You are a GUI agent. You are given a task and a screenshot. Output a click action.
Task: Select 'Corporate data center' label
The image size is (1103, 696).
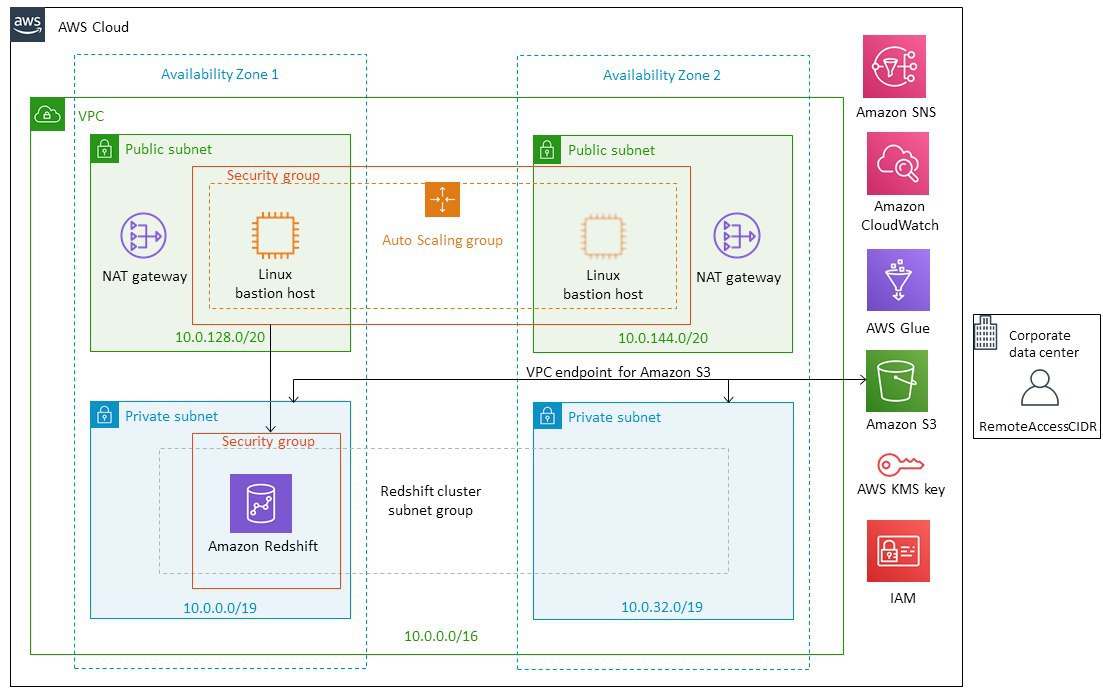pos(1043,344)
